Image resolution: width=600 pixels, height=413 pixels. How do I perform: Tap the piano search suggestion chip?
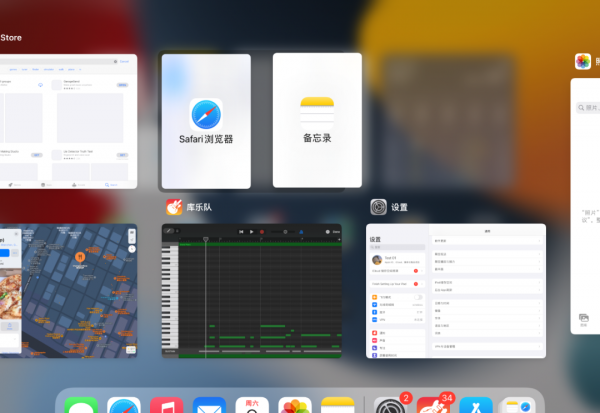click(71, 69)
